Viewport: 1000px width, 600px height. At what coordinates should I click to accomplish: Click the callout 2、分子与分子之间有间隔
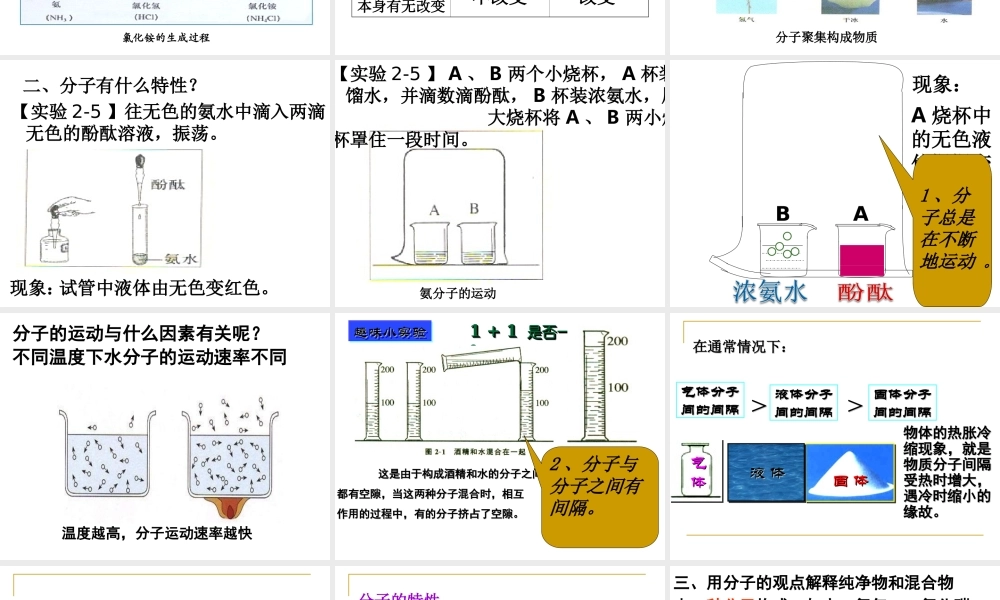[x=599, y=495]
